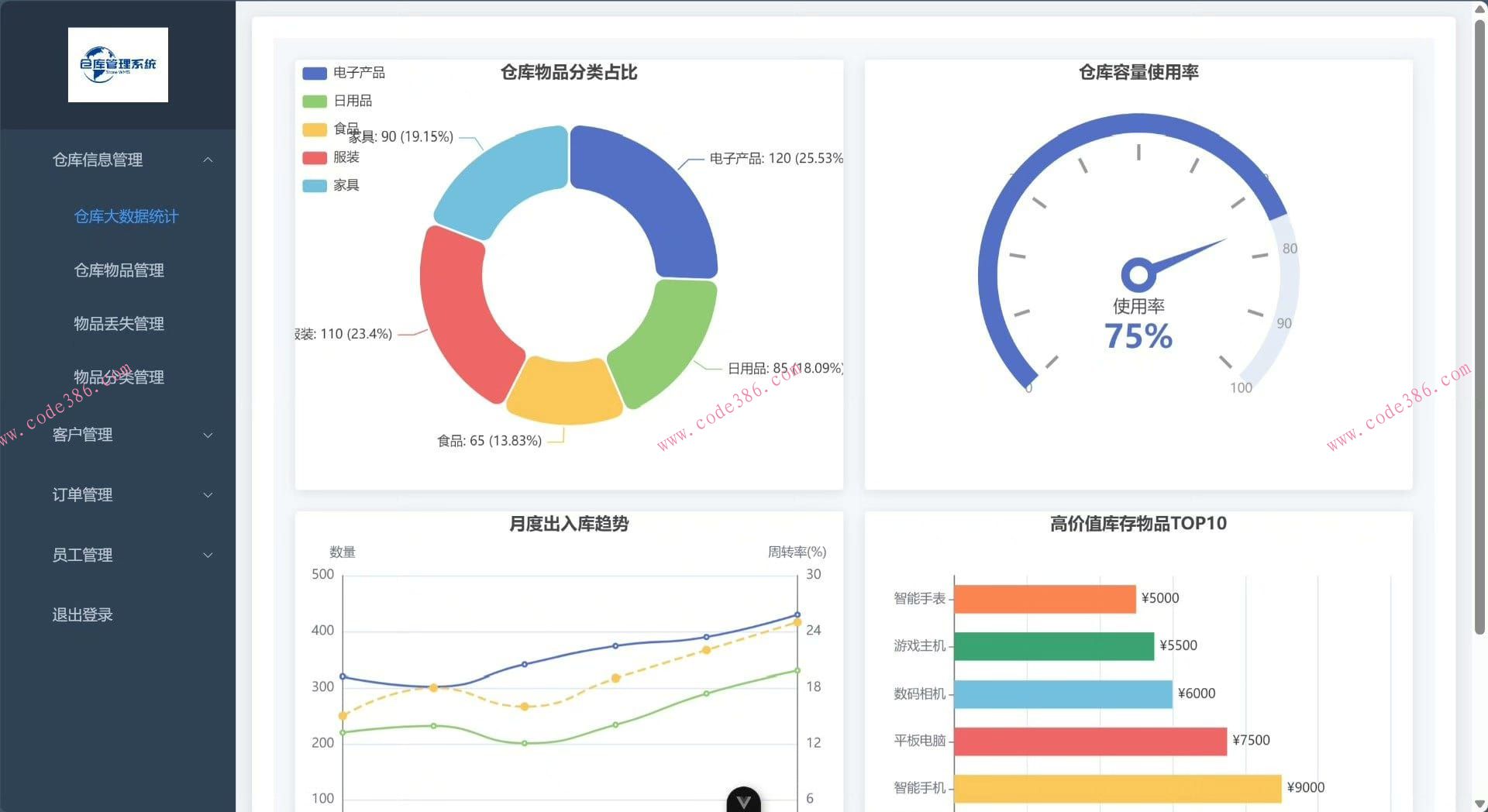The image size is (1488, 812).
Task: Toggle 电子产品 legend color swatch
Action: pos(315,73)
